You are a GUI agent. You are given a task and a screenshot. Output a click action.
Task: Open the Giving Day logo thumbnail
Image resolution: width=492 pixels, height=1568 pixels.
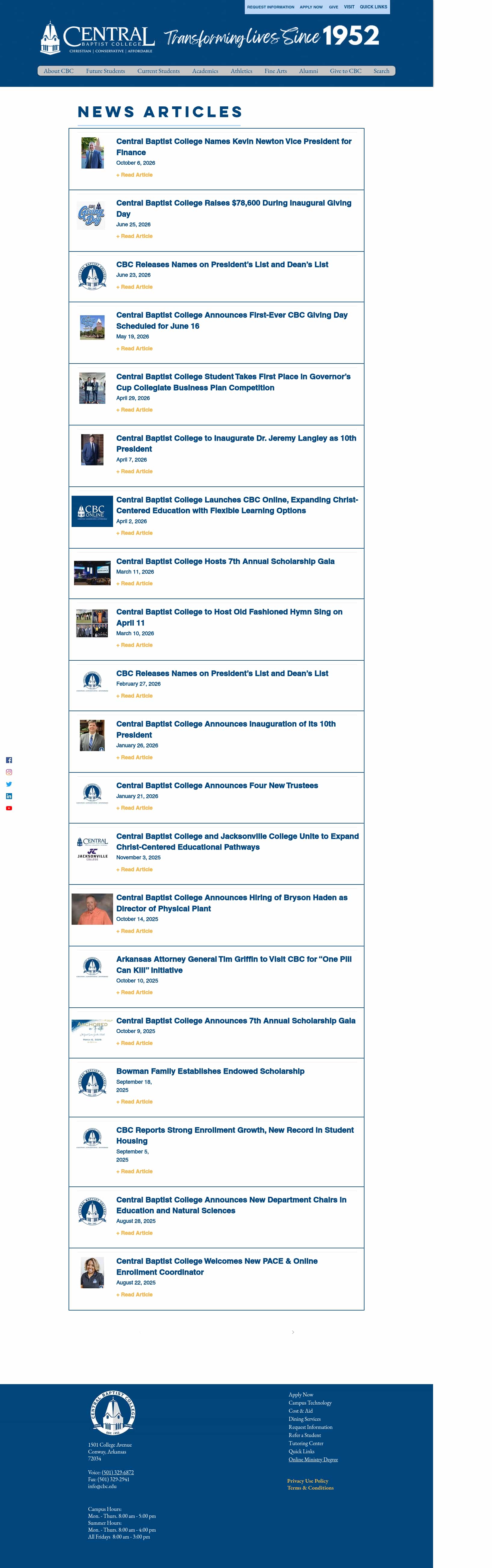click(92, 215)
